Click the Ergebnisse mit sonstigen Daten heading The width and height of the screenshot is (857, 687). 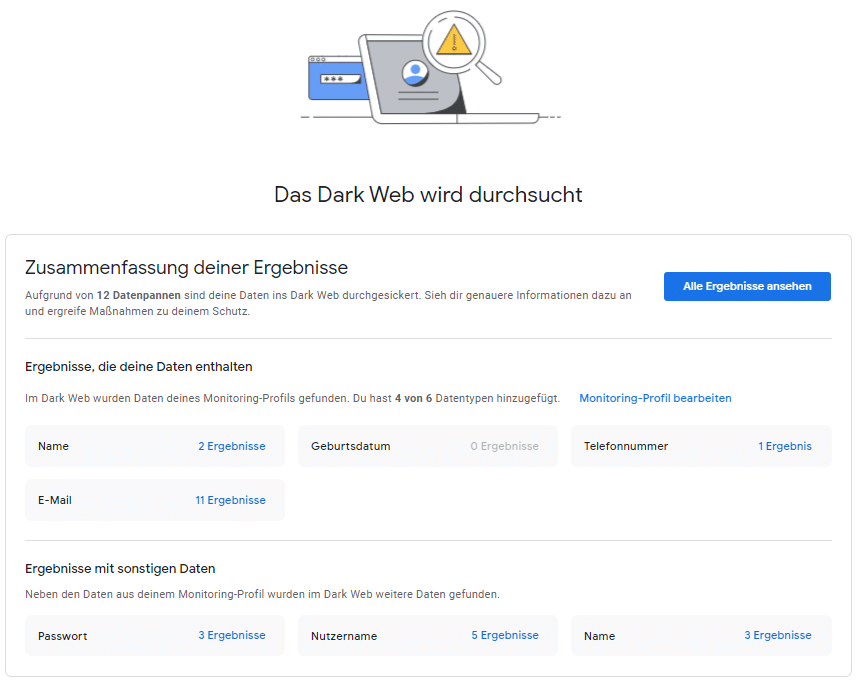click(120, 569)
